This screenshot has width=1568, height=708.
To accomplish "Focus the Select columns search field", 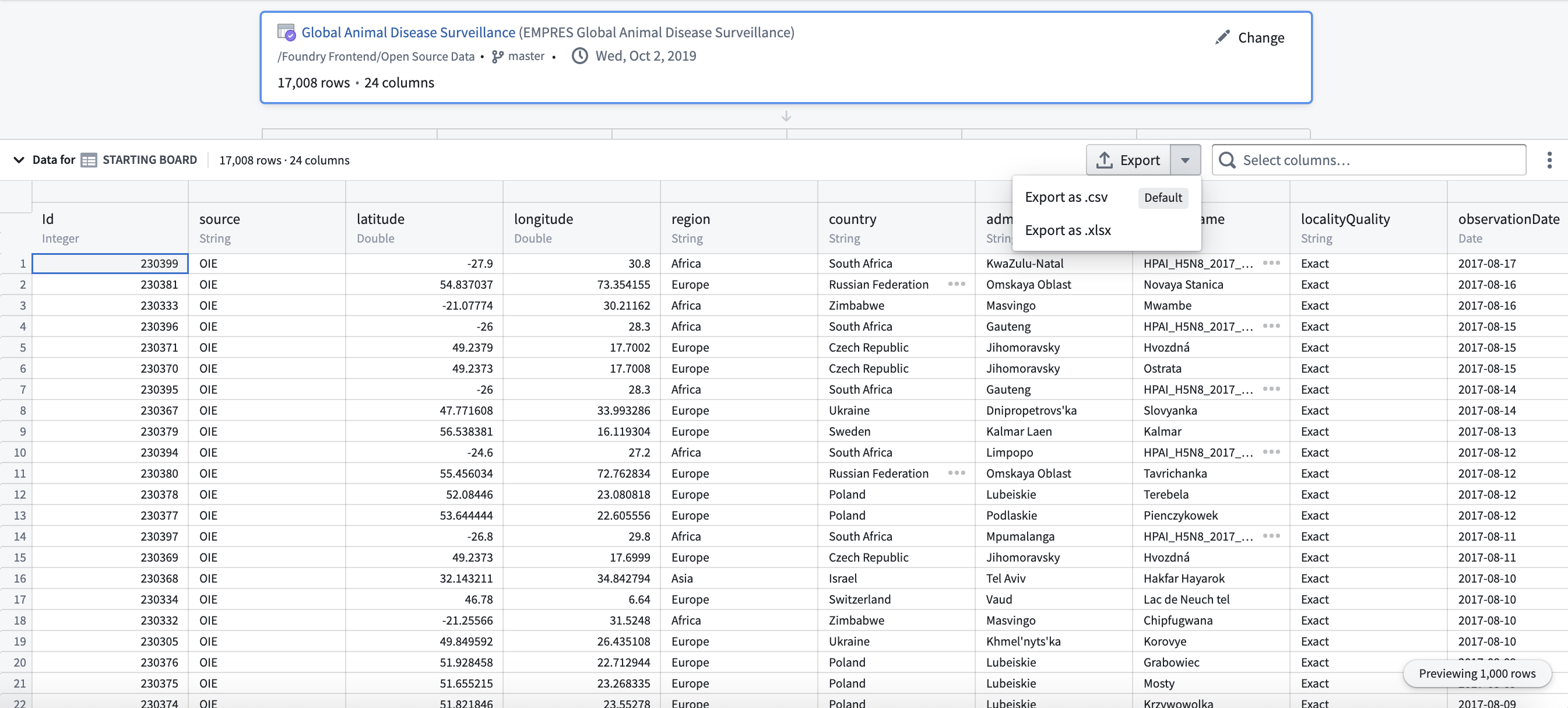I will coord(1368,160).
